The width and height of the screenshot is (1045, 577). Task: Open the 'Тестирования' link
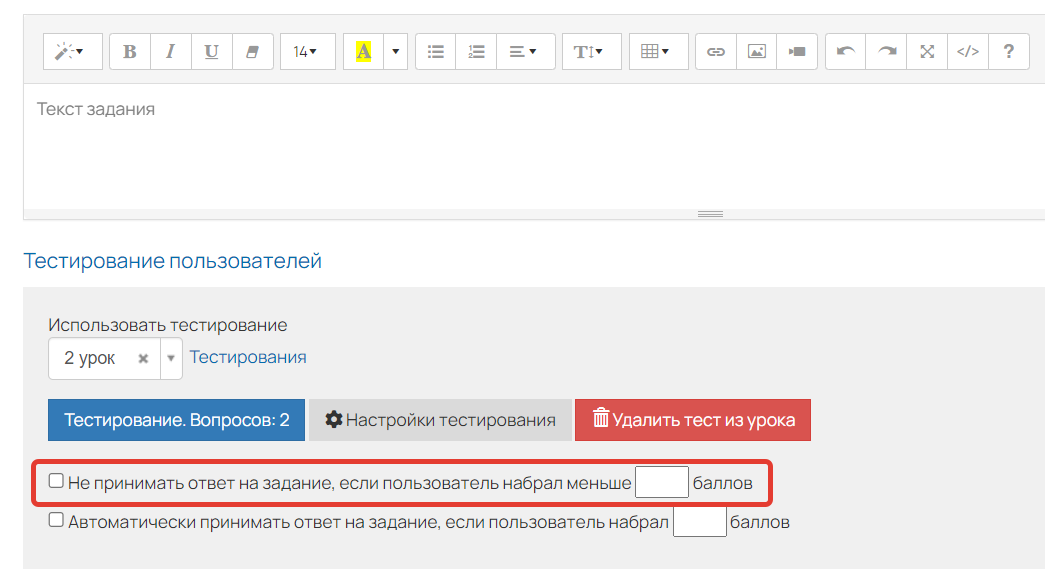[x=248, y=357]
